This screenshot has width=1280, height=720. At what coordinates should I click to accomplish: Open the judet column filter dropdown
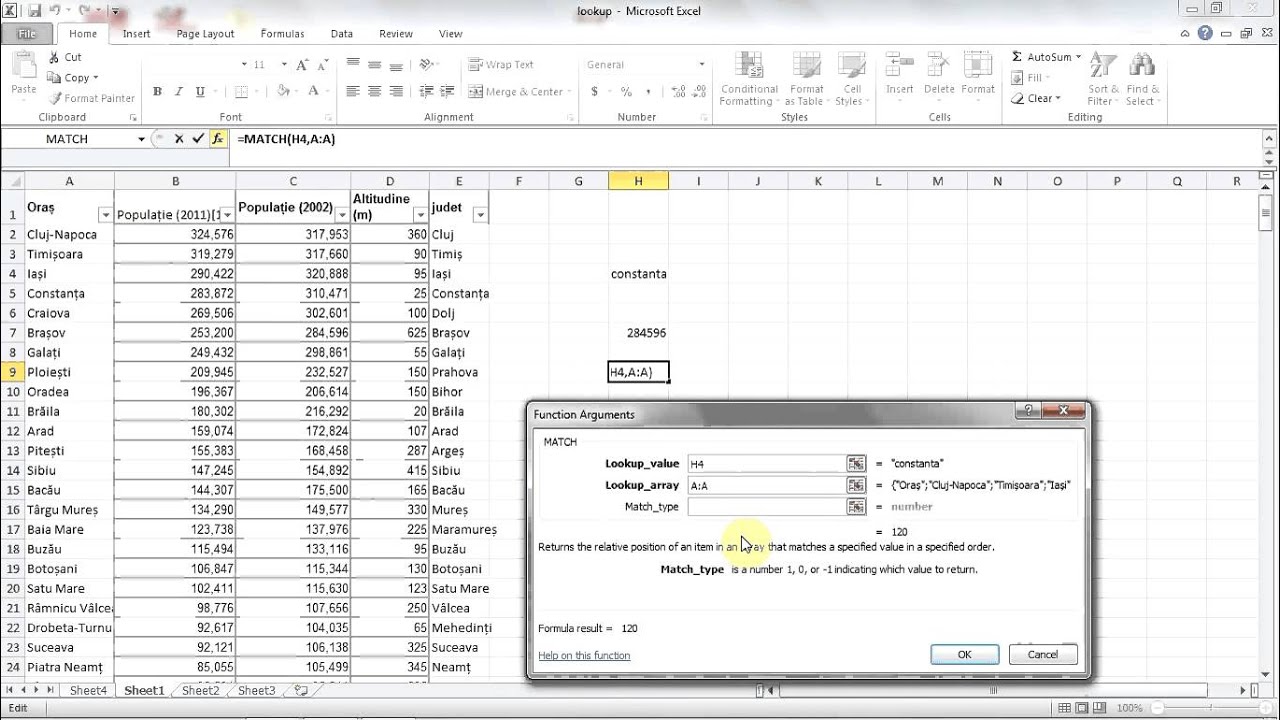tap(480, 215)
